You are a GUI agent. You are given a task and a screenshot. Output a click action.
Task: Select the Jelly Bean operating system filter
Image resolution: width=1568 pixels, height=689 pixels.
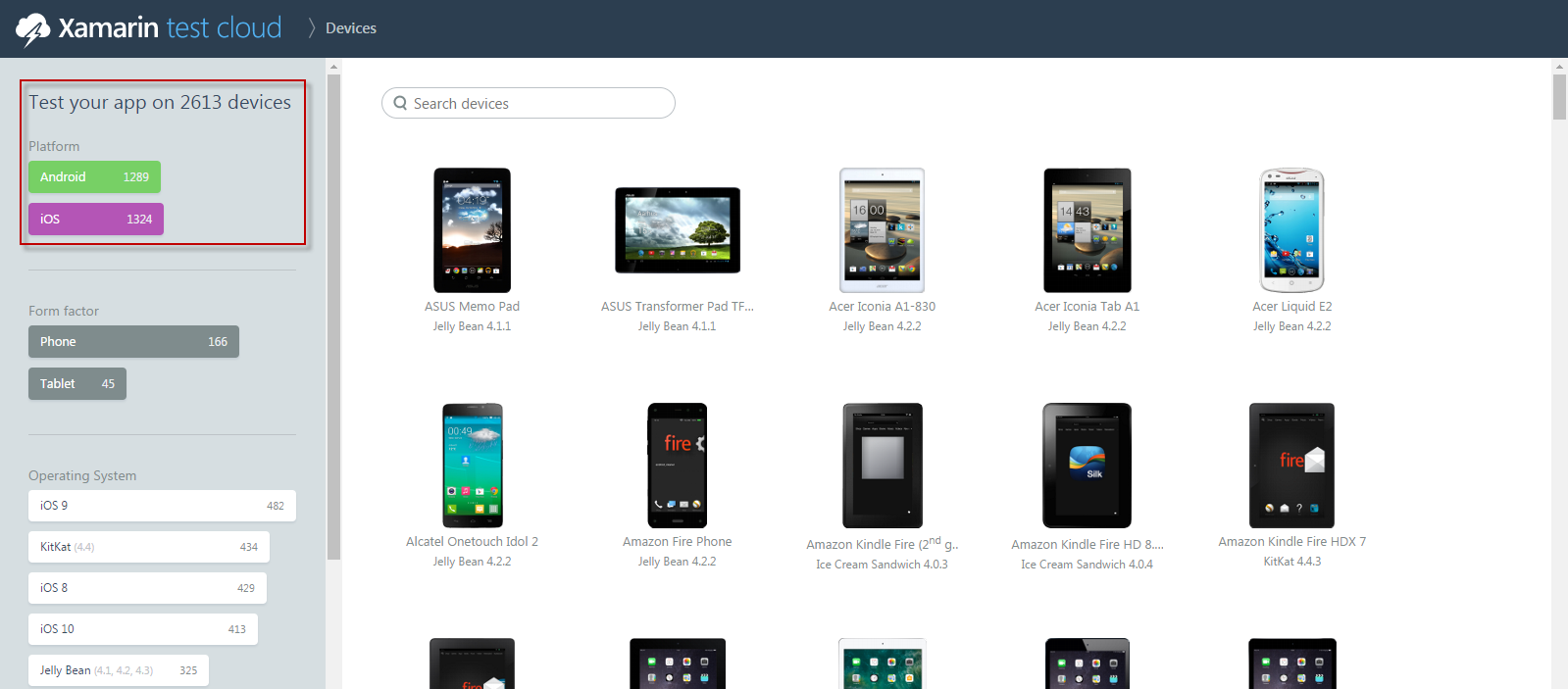click(x=118, y=670)
